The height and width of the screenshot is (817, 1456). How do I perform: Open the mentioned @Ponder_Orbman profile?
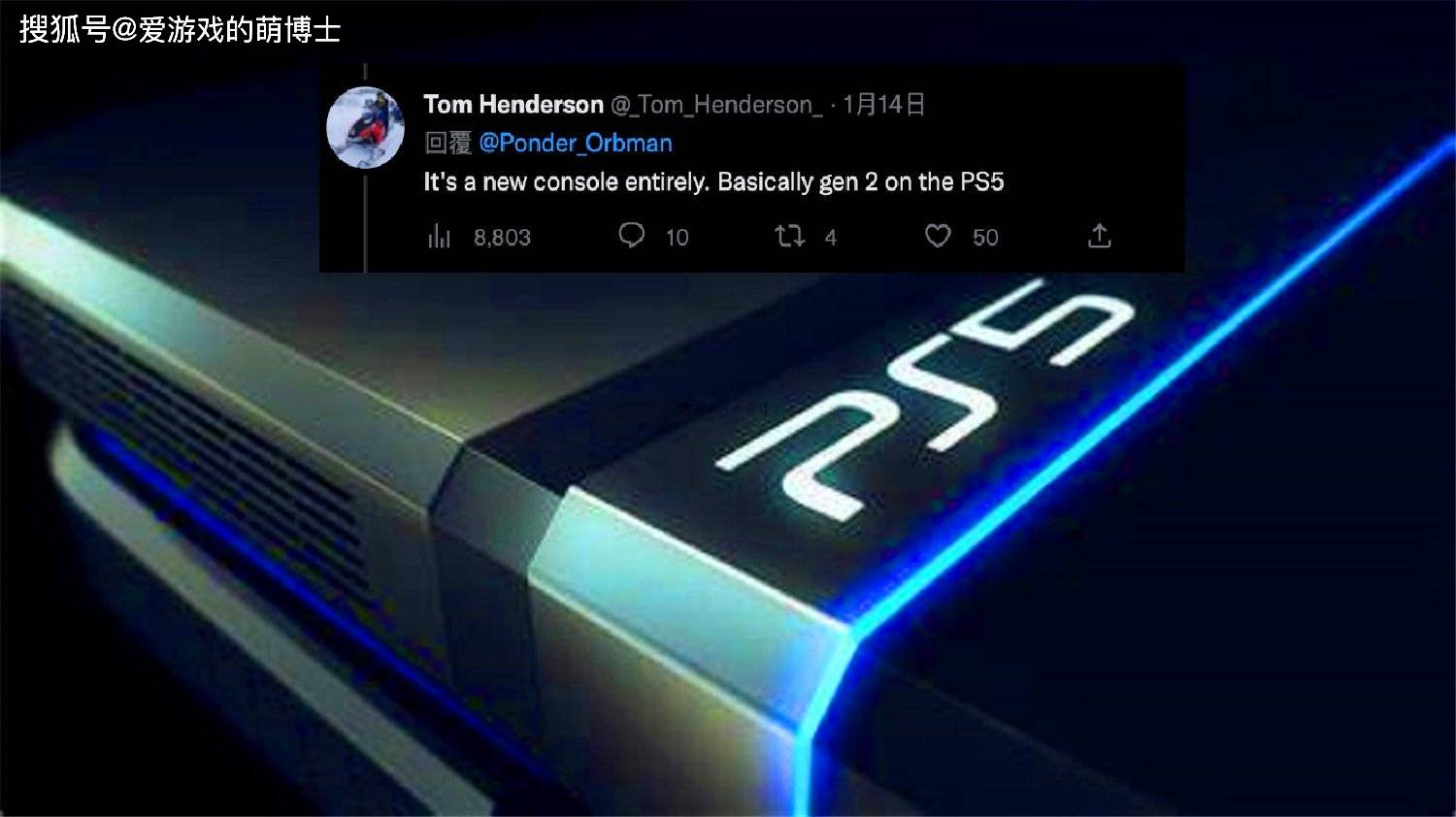click(x=576, y=144)
